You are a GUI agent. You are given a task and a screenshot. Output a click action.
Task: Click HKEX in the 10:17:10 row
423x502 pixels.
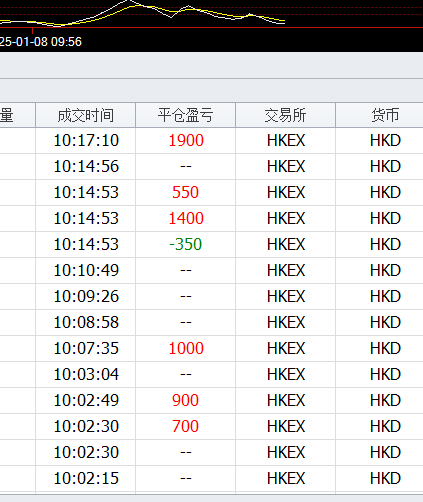tap(286, 140)
